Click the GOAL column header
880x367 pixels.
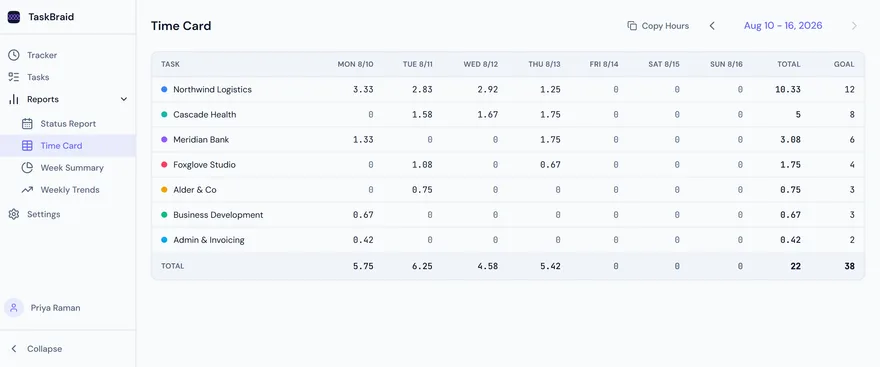[844, 64]
